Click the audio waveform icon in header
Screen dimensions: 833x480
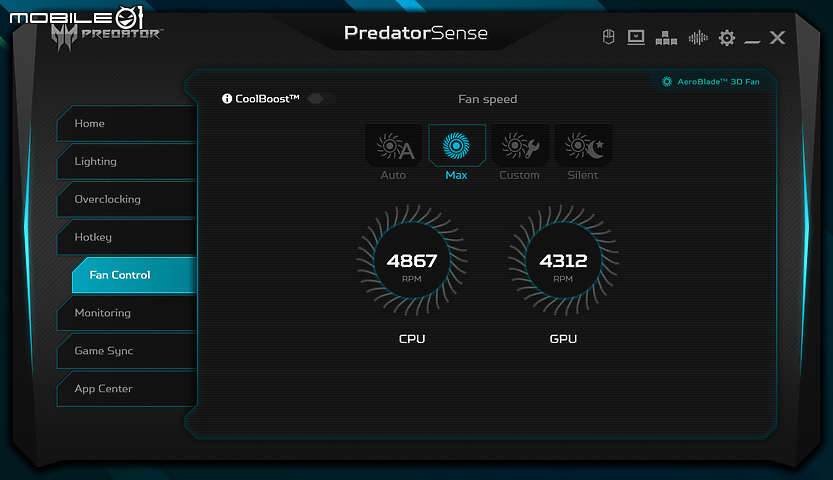coord(698,38)
